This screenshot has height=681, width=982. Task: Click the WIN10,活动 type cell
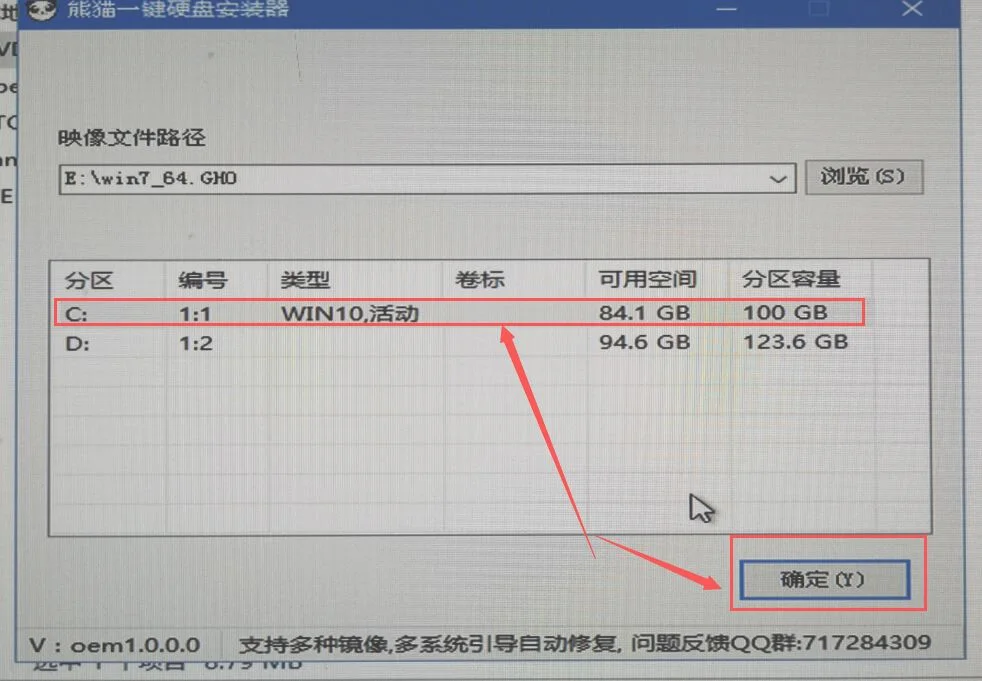[x=349, y=313]
